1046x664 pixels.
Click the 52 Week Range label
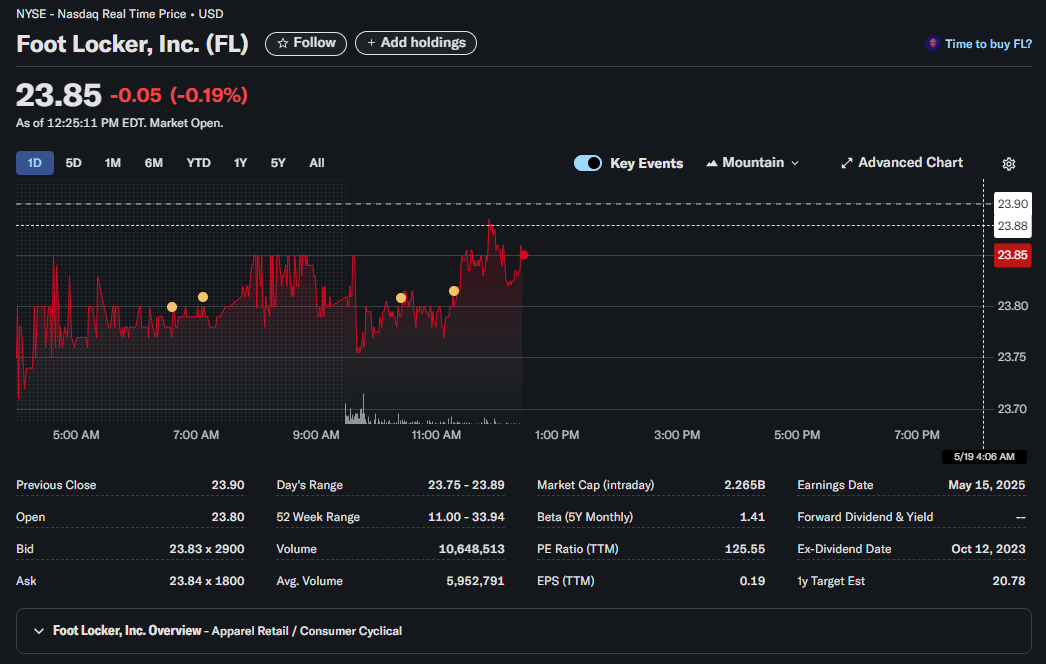point(318,517)
